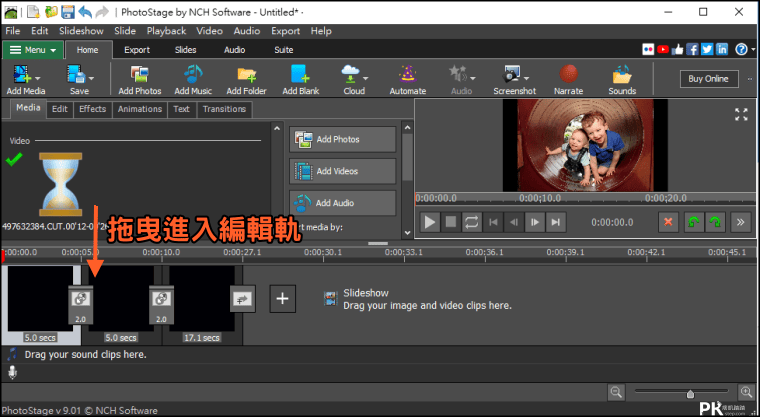
Task: Select the Animations panel tab
Action: 140,109
